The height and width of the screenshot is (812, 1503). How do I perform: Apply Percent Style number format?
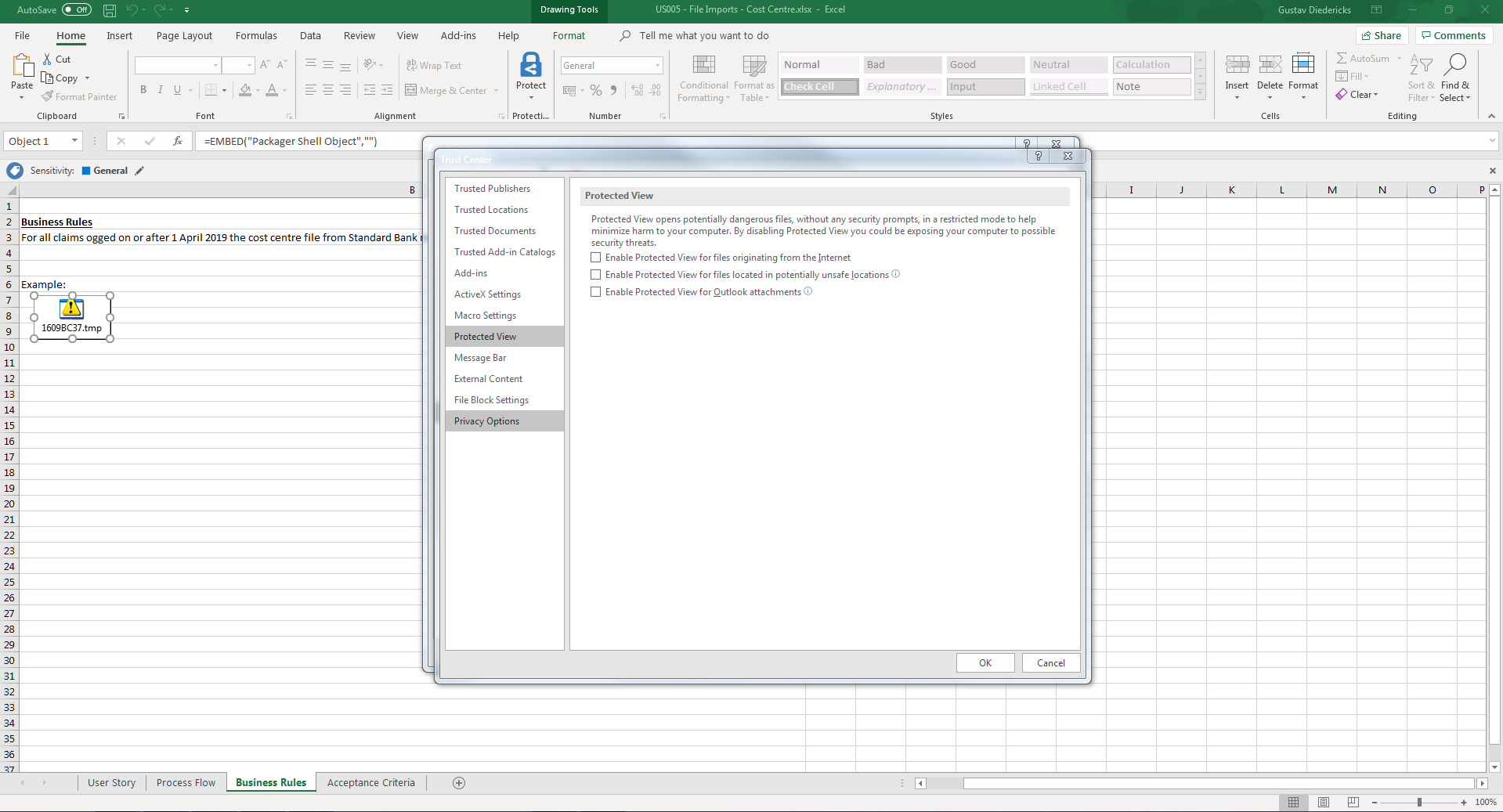coord(596,91)
